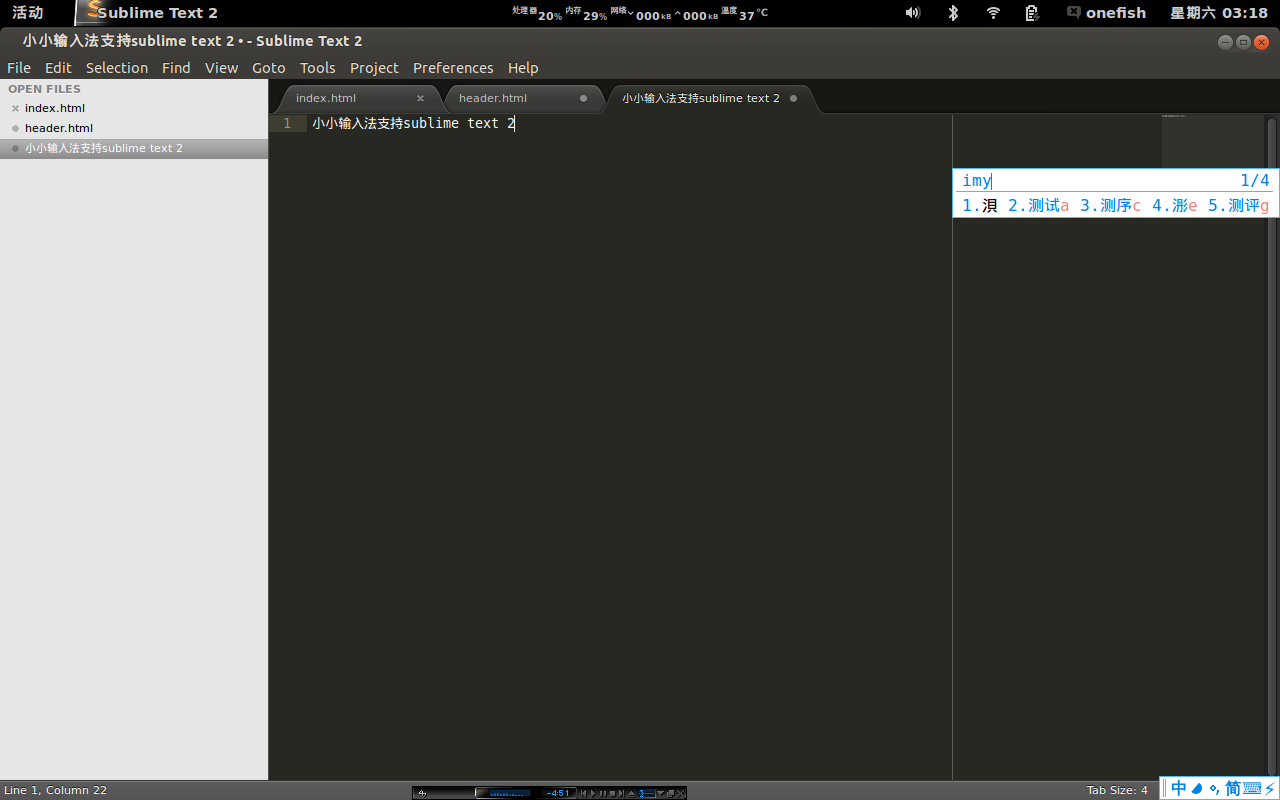
Task: Open IME soft keyboard icon
Action: click(x=1252, y=789)
